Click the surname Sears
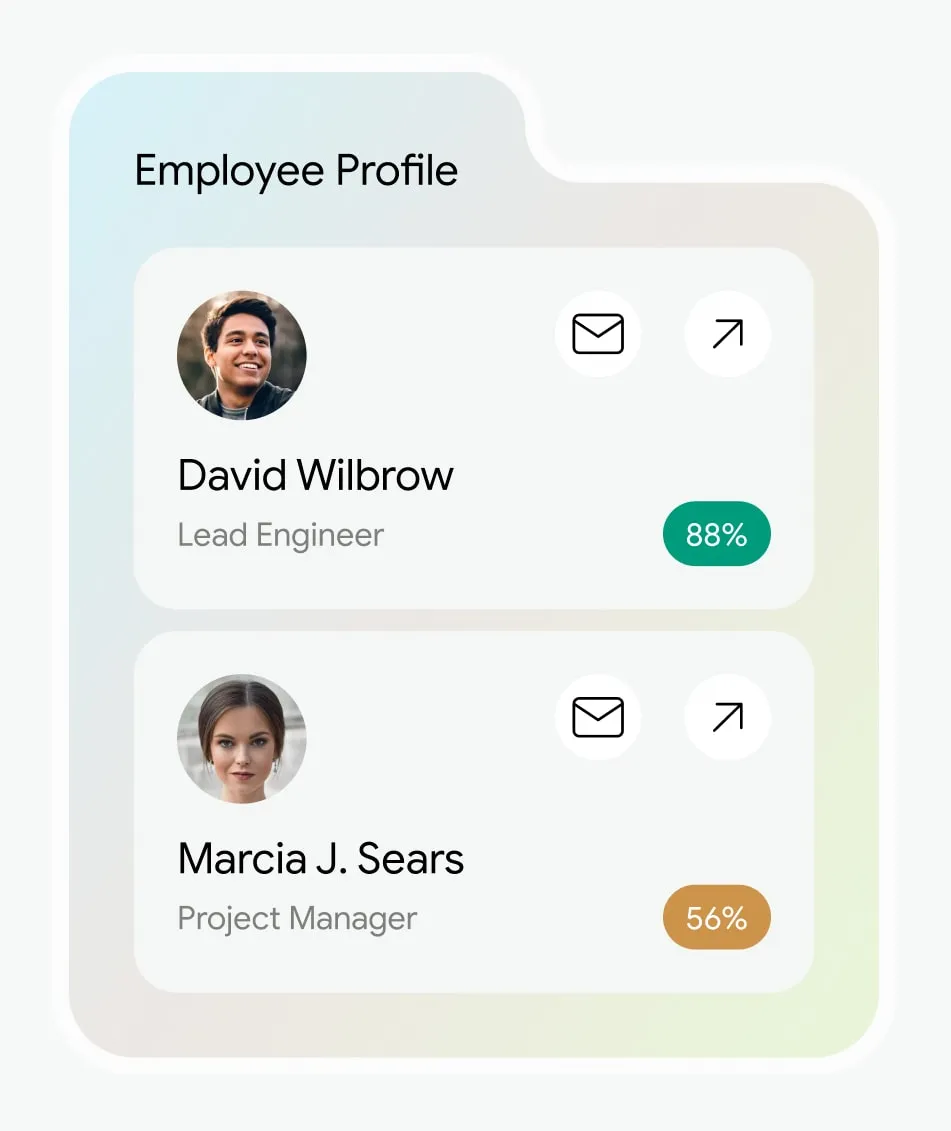The width and height of the screenshot is (951, 1131). point(411,858)
